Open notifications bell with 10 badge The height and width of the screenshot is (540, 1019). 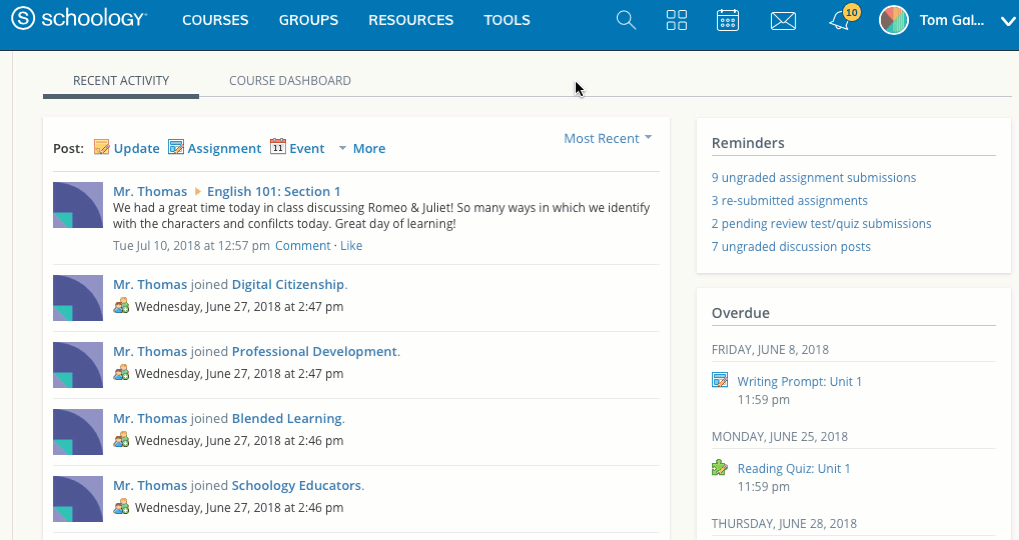840,20
